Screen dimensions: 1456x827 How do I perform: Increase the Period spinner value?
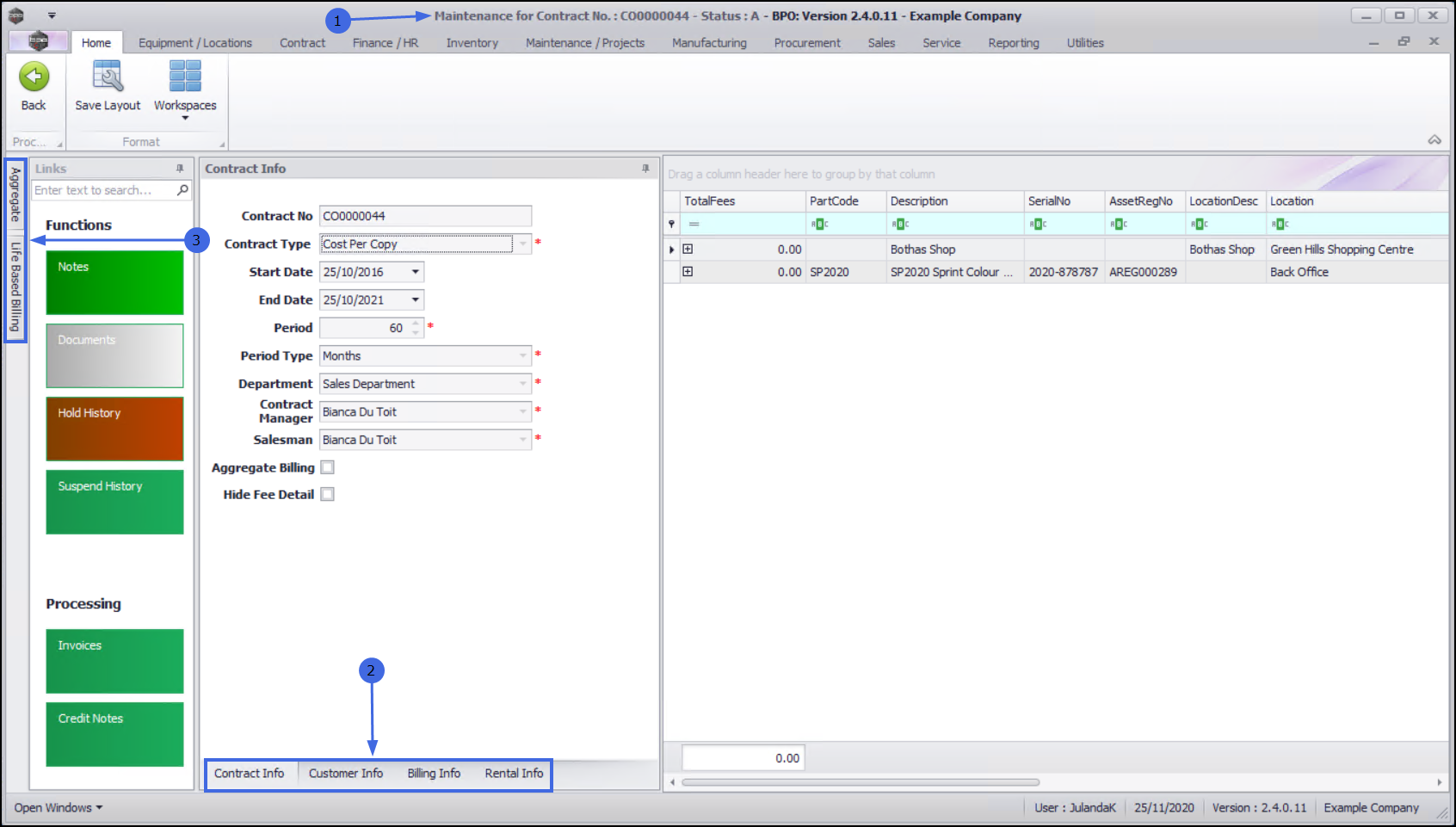tap(416, 324)
